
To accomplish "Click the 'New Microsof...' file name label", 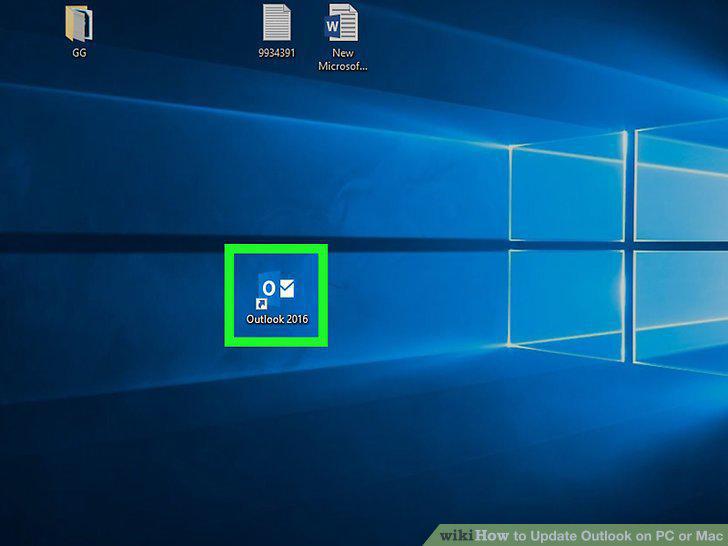I will pos(343,59).
